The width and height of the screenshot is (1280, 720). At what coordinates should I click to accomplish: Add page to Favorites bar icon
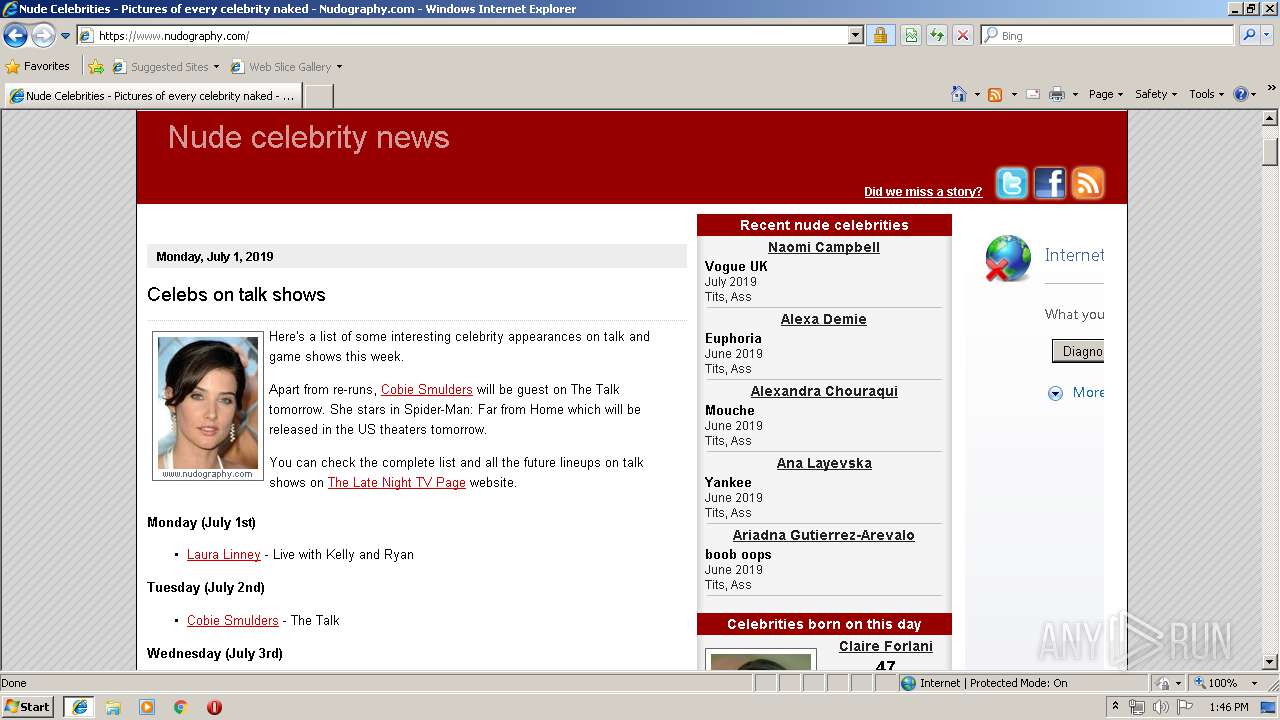tap(96, 67)
